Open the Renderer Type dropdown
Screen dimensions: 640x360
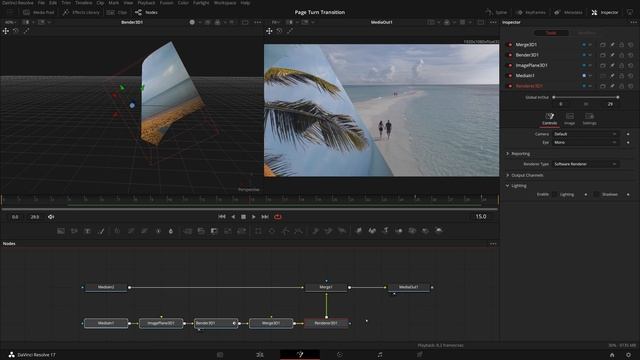click(x=585, y=164)
